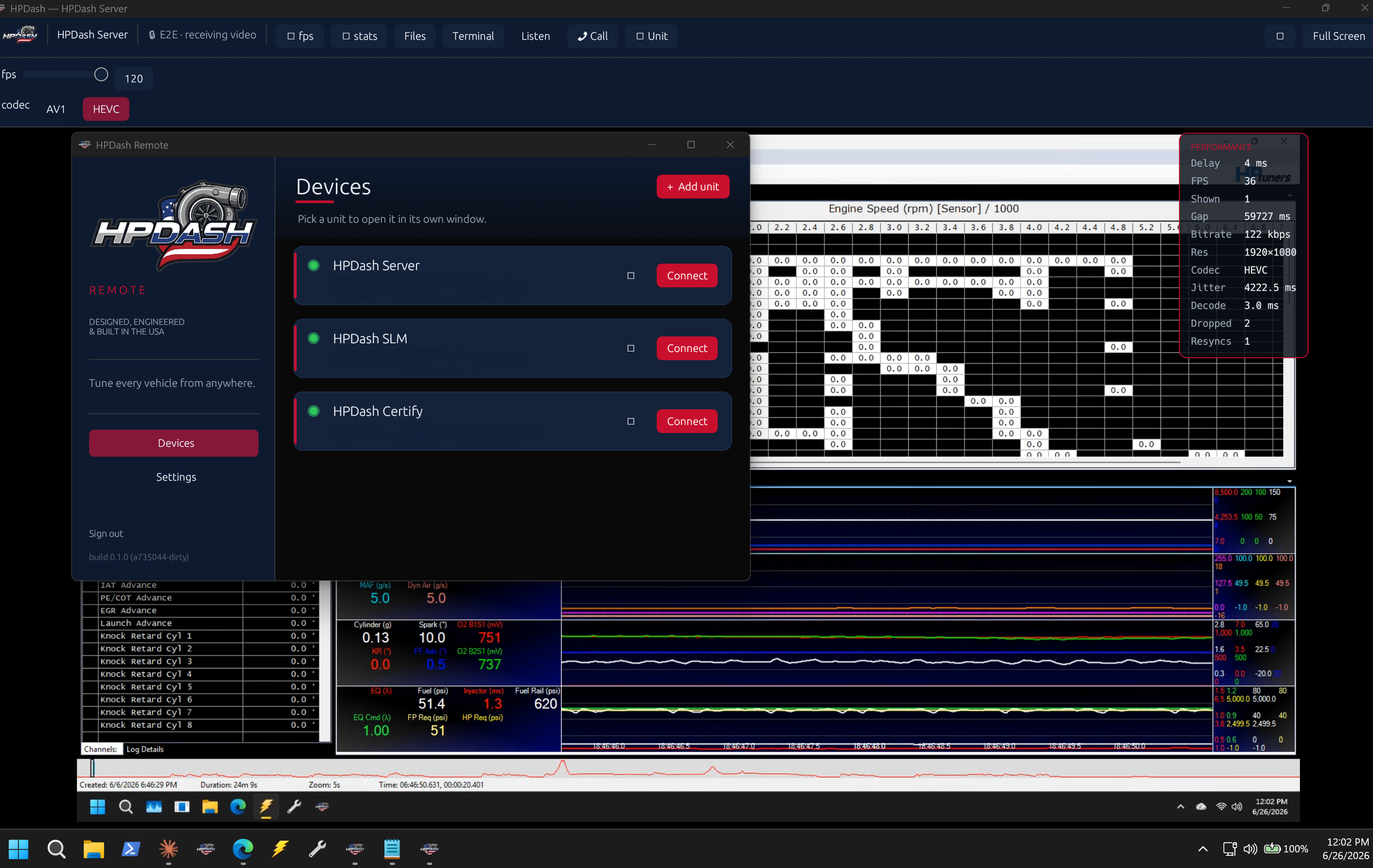Connect to HPDash Server

click(x=687, y=276)
